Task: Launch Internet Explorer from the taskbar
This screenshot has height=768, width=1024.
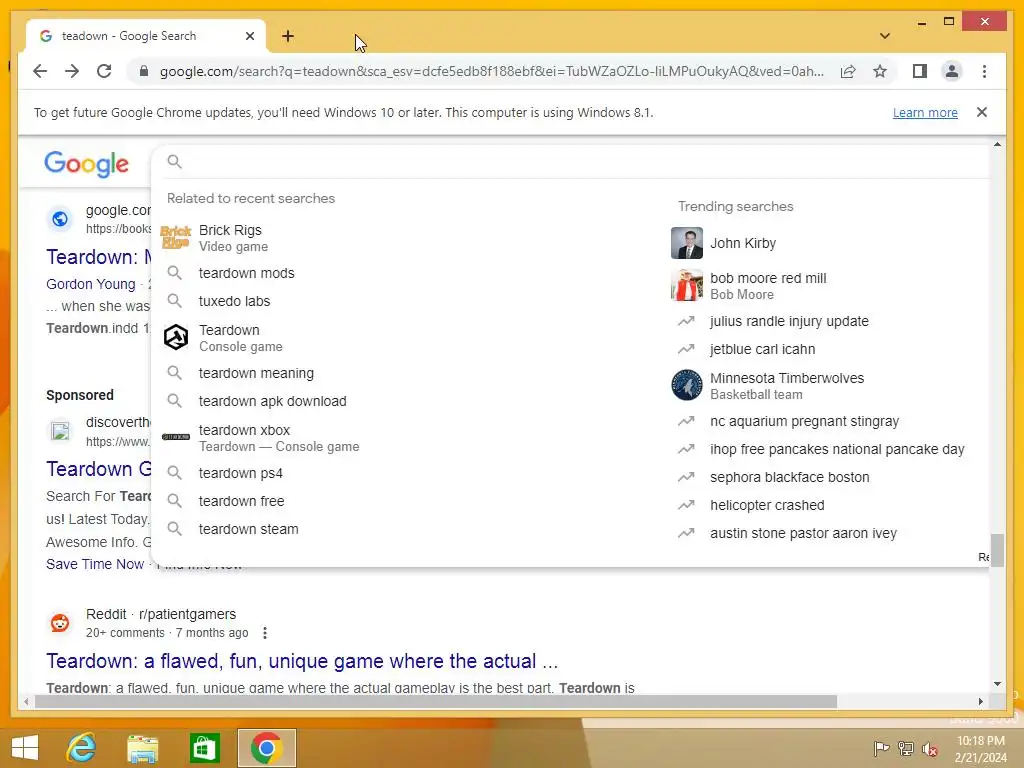Action: point(81,748)
